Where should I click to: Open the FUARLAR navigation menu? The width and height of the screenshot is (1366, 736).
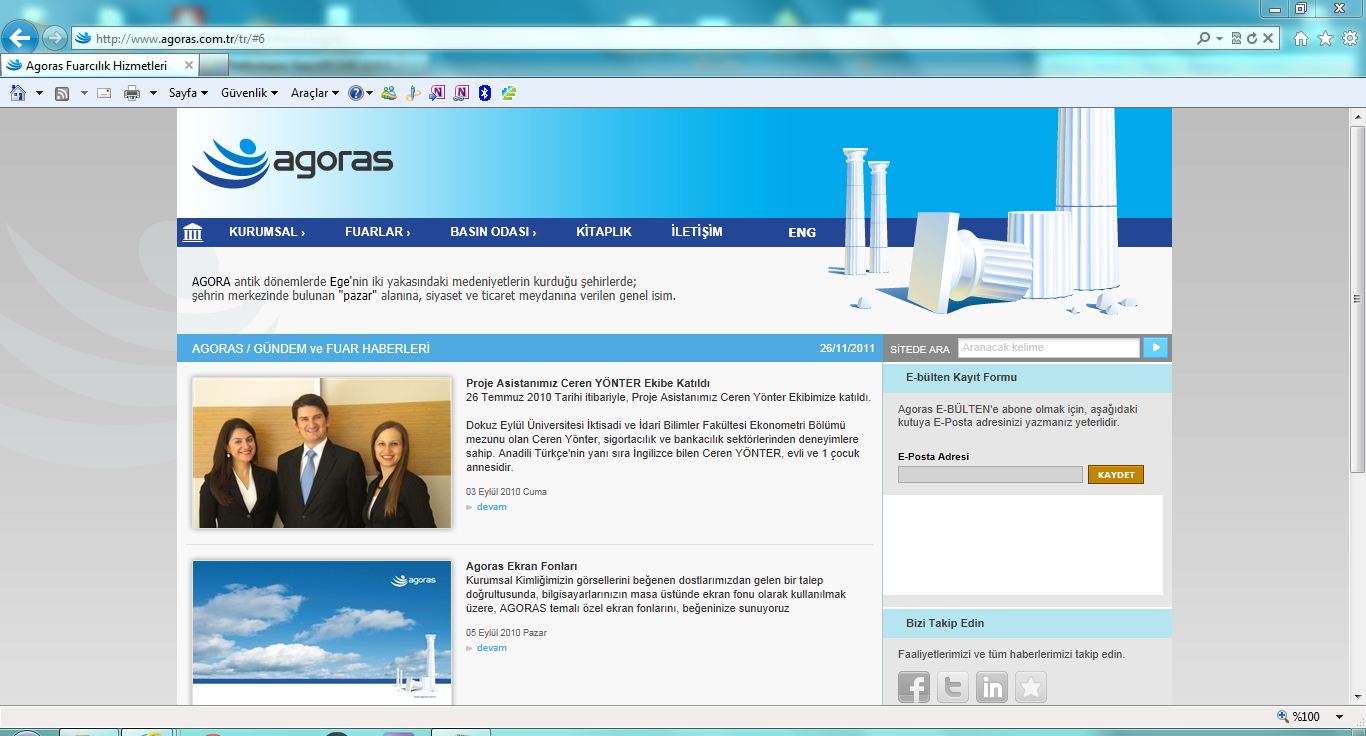[377, 232]
